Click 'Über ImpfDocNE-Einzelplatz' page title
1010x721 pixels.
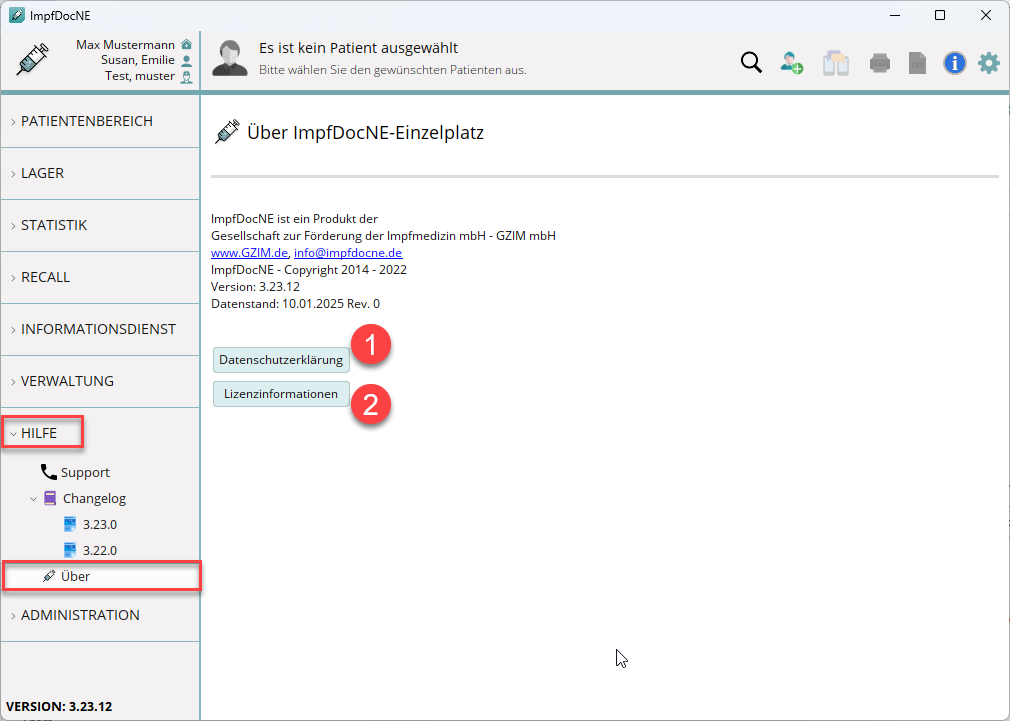tap(365, 133)
